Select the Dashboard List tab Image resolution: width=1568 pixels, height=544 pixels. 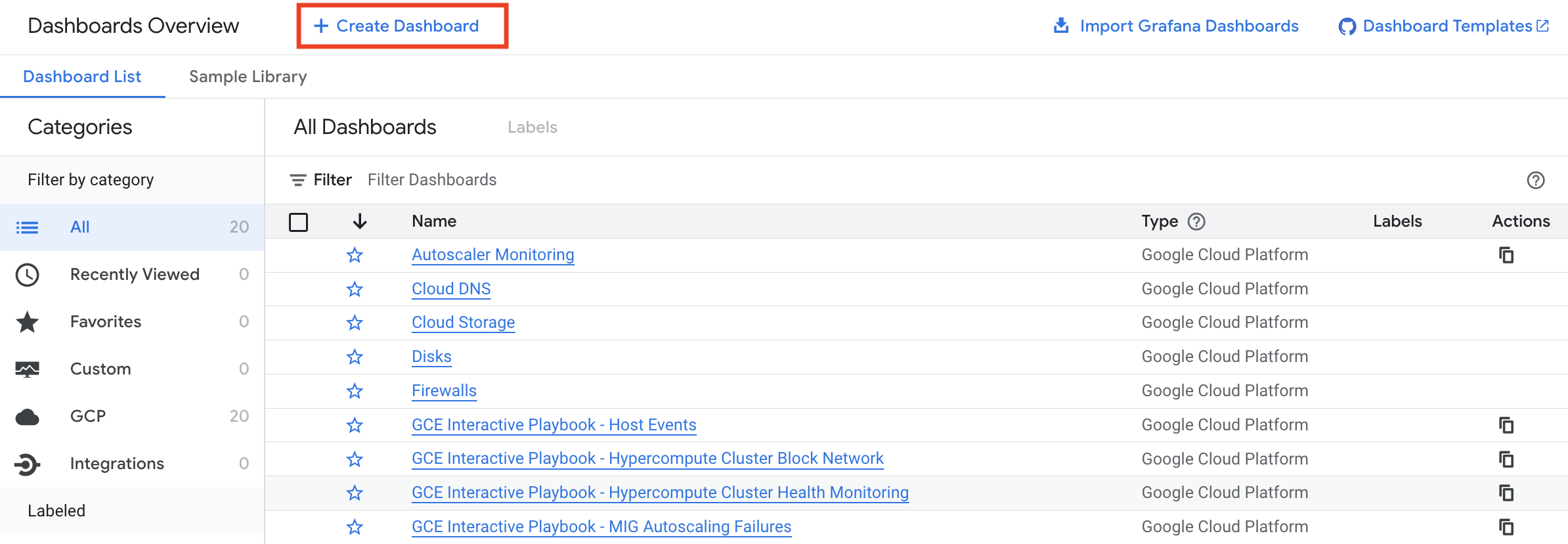[82, 77]
